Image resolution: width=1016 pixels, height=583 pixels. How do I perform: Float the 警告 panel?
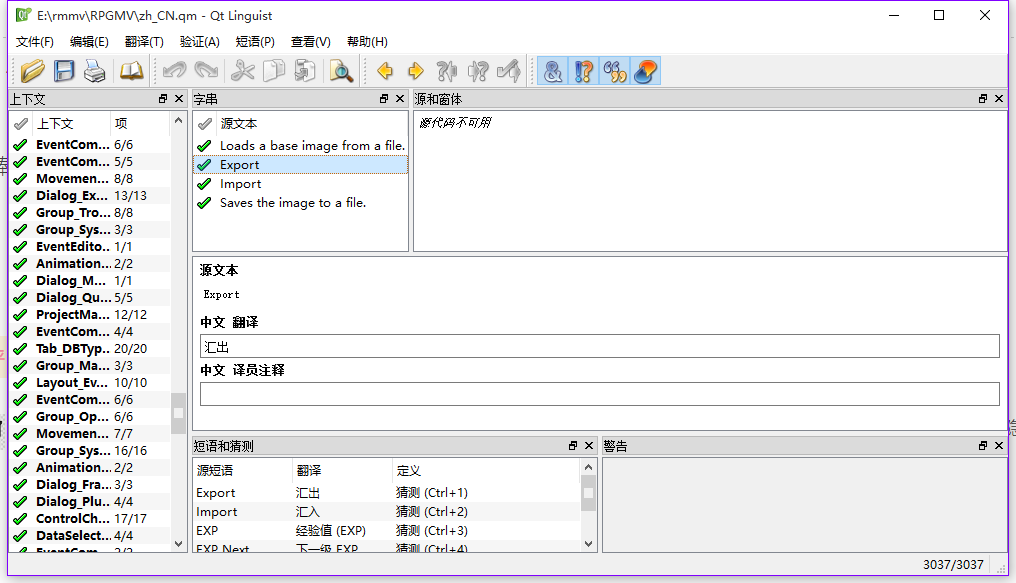(983, 446)
